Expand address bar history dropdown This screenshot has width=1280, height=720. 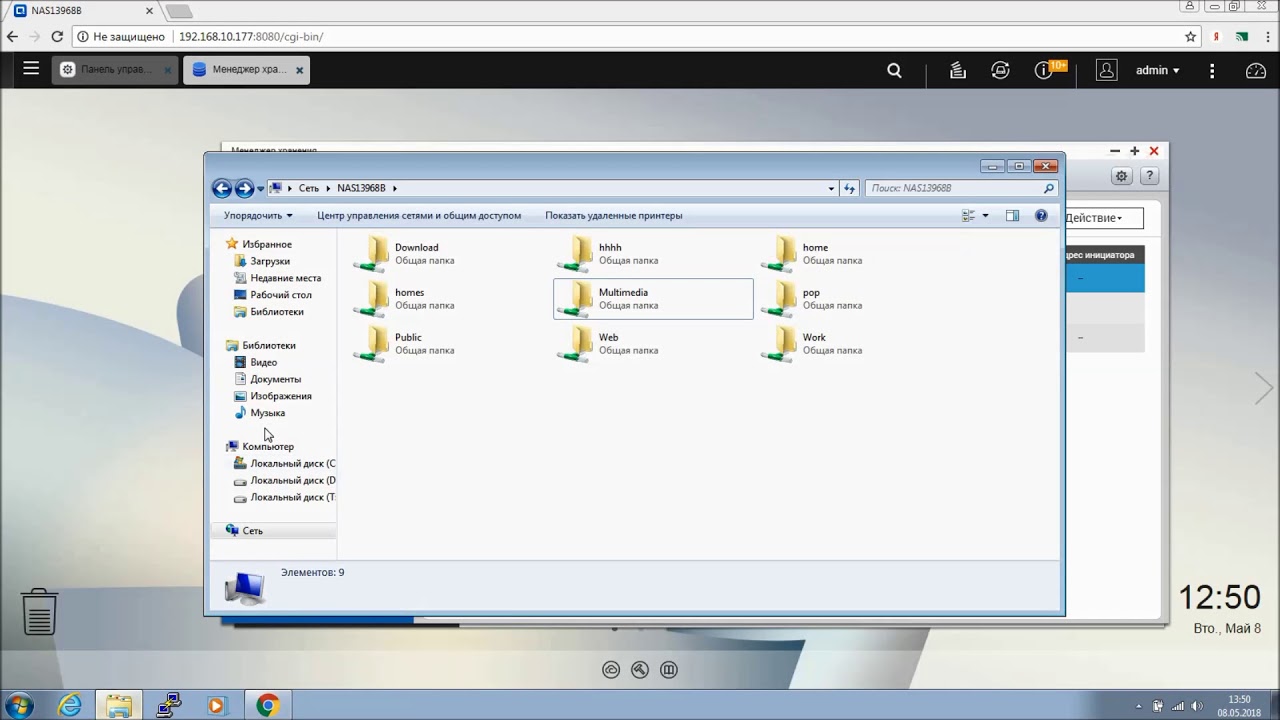coord(831,188)
